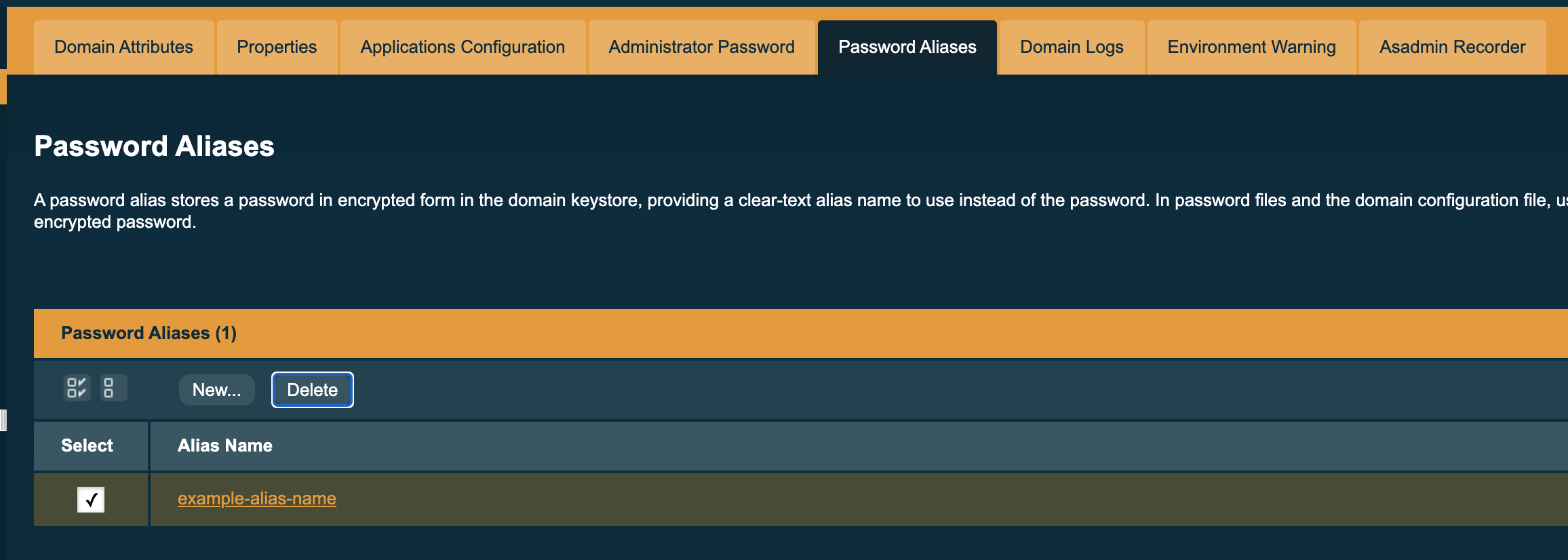The height and width of the screenshot is (560, 1568).
Task: Click the Alias Name column header
Action: [225, 445]
